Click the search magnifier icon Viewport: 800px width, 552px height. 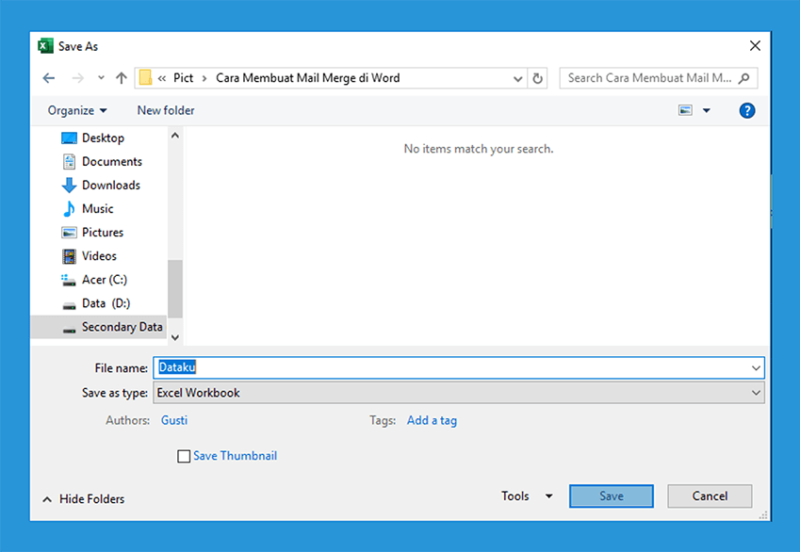pyautogui.click(x=744, y=78)
